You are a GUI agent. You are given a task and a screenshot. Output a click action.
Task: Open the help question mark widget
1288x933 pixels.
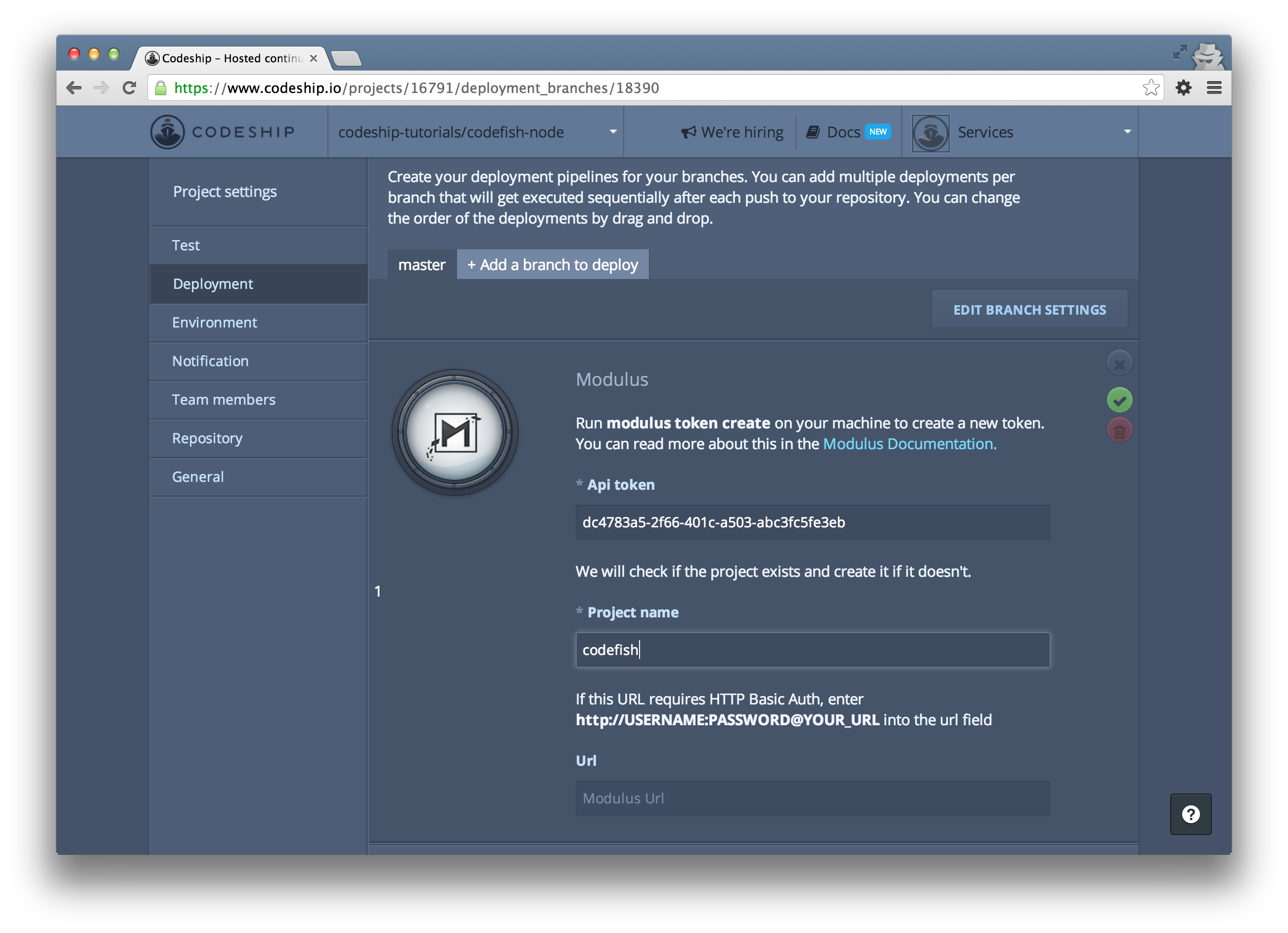click(1191, 814)
